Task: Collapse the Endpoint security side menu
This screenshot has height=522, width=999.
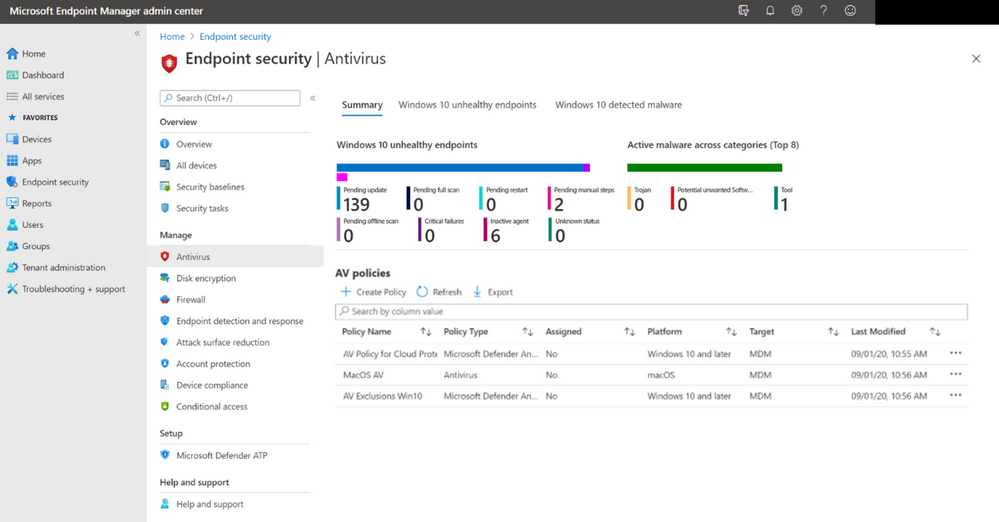Action: (312, 98)
